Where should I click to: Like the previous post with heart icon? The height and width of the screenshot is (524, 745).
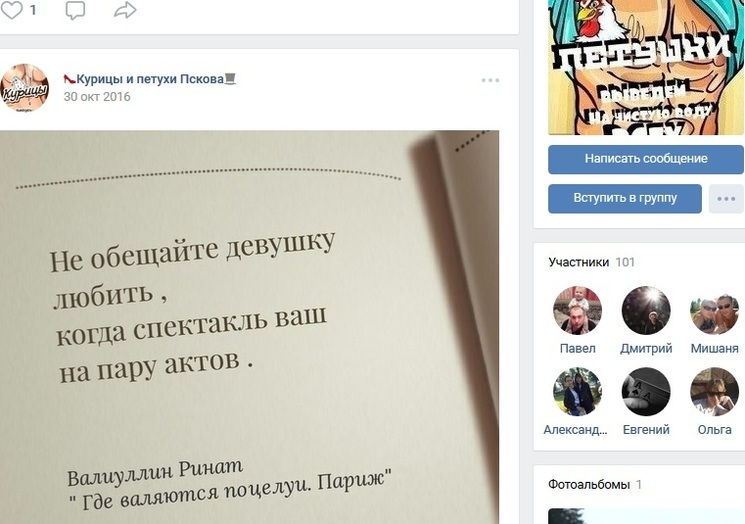(11, 10)
